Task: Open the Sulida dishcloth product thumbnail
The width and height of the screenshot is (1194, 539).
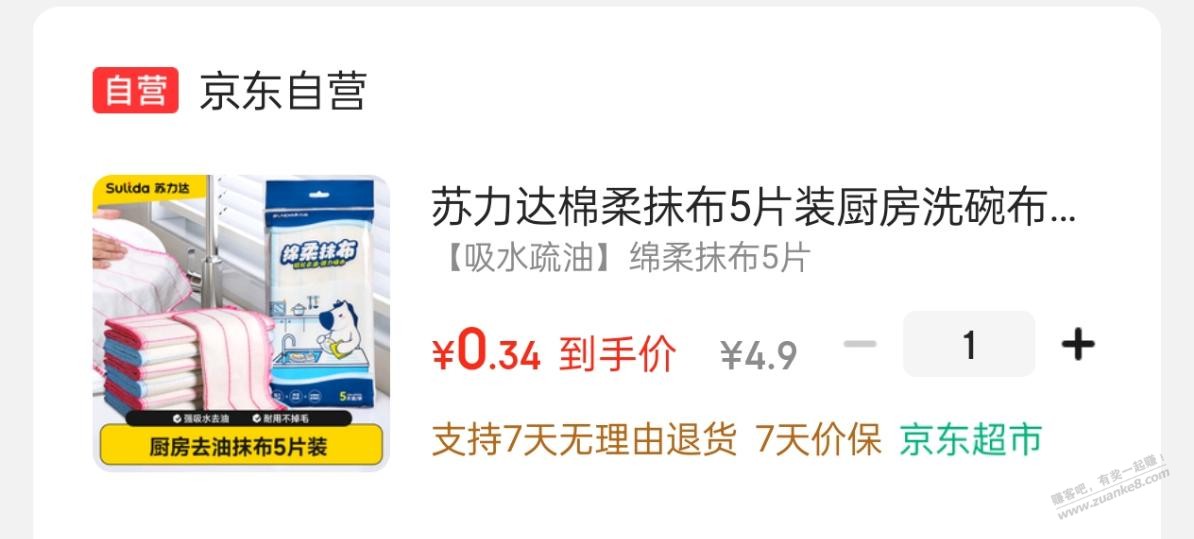Action: (x=241, y=323)
